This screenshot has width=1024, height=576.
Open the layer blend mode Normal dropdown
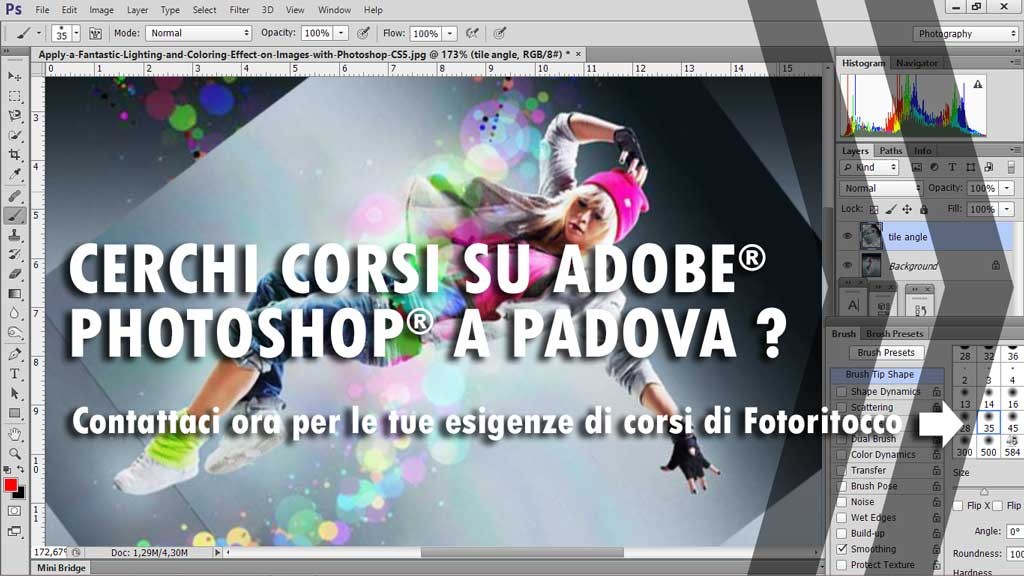[880, 188]
